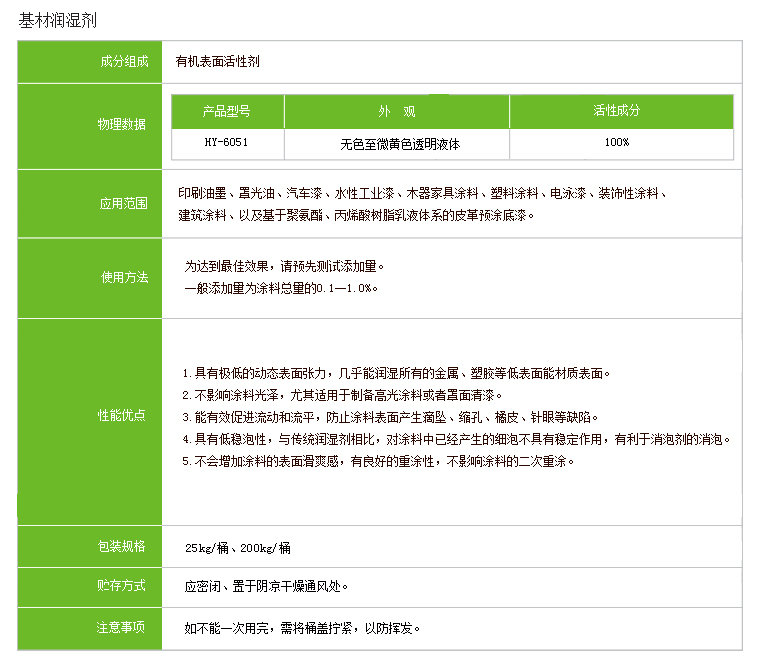Click the 产品型号 column header
Image resolution: width=760 pixels, height=669 pixels.
click(227, 111)
